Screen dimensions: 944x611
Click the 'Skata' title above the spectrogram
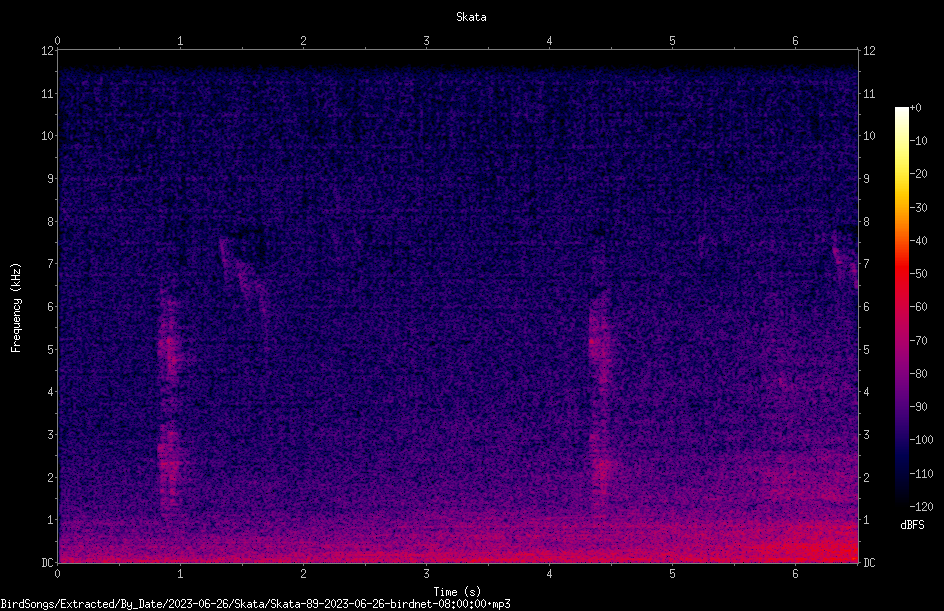click(471, 17)
